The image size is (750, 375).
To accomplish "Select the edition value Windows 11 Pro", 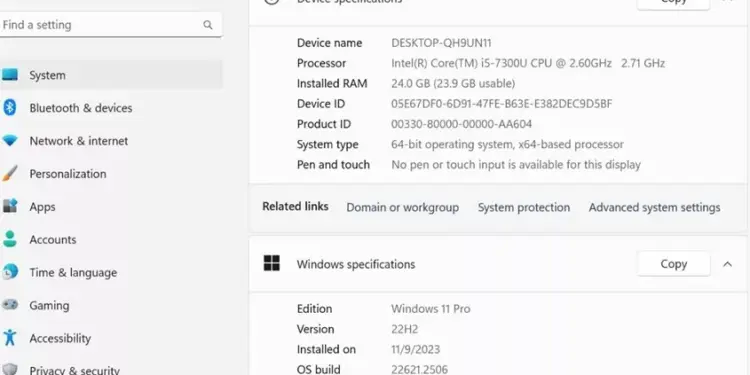I will tap(430, 309).
